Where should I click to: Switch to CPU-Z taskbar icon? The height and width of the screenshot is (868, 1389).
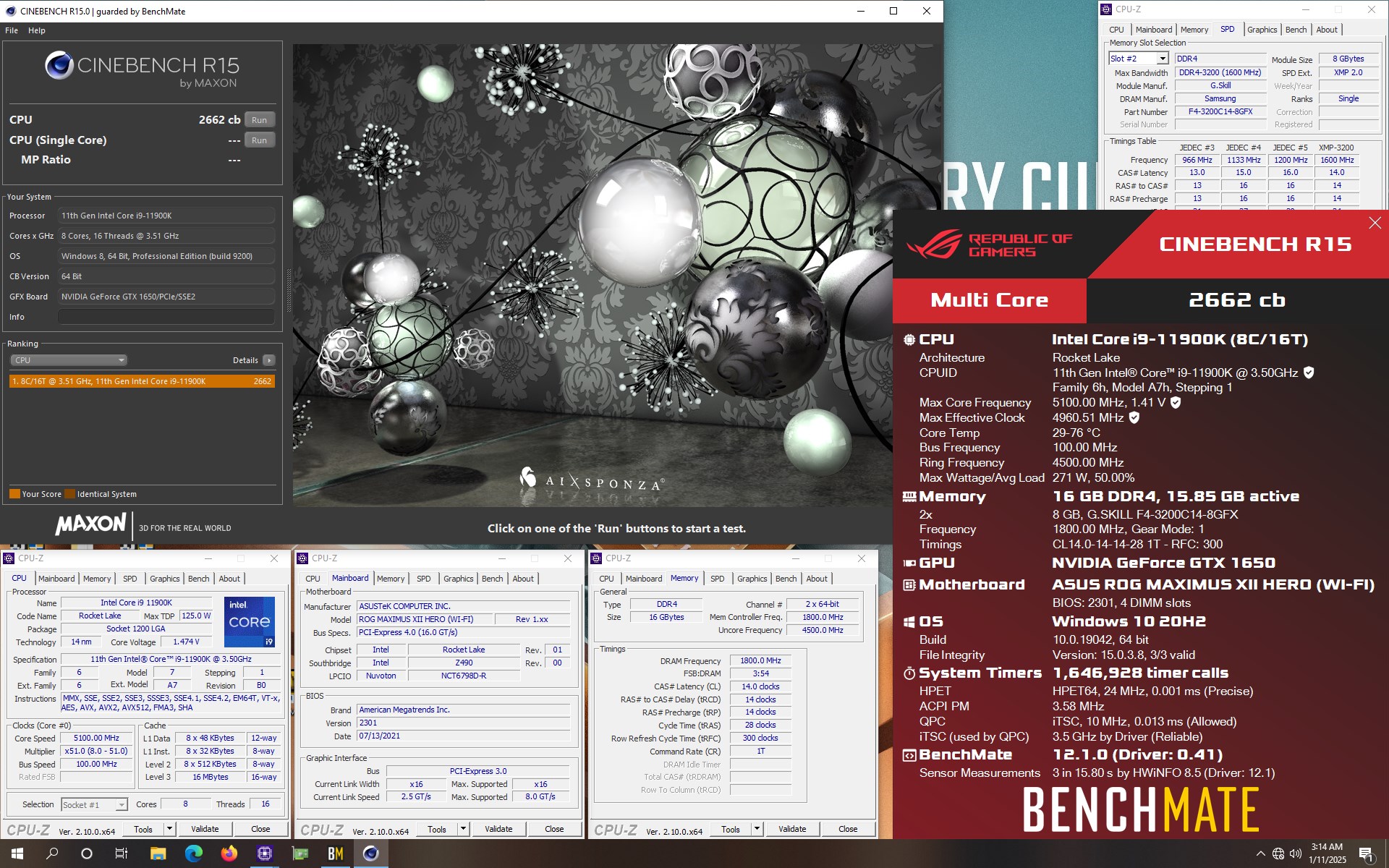pos(264,854)
